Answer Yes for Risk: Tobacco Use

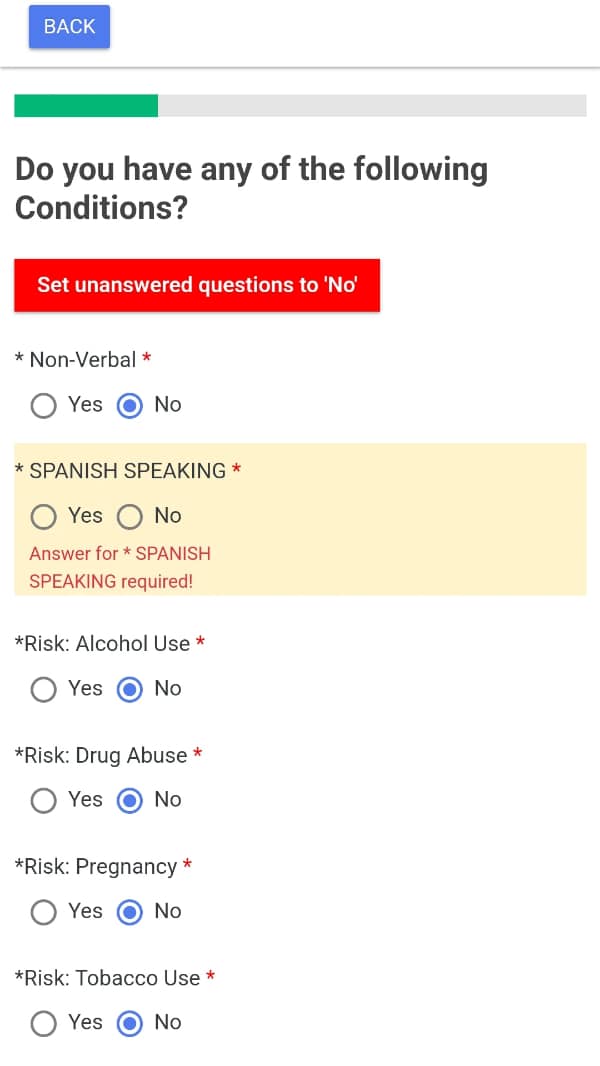point(43,1023)
